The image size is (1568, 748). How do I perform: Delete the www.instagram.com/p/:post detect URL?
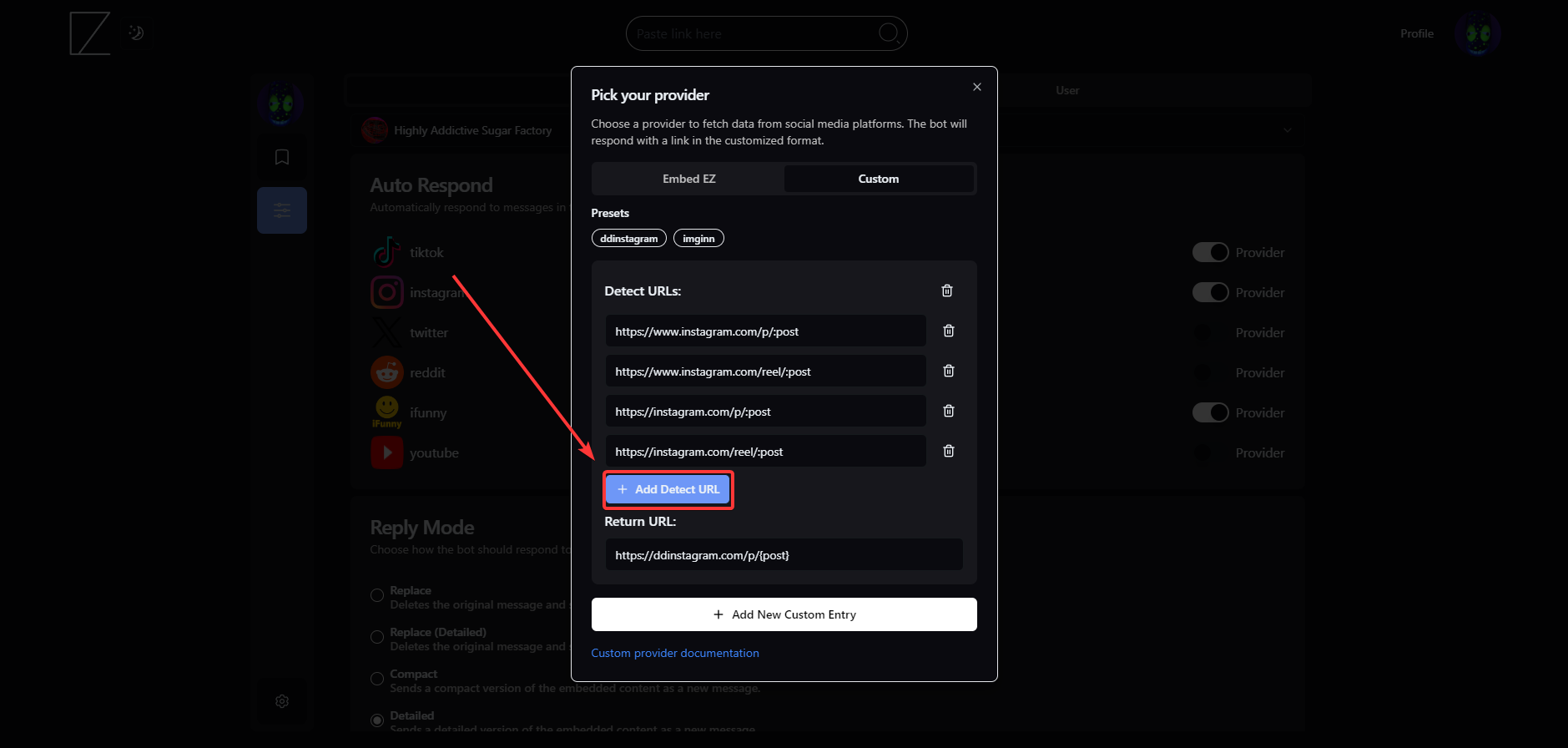coord(948,331)
